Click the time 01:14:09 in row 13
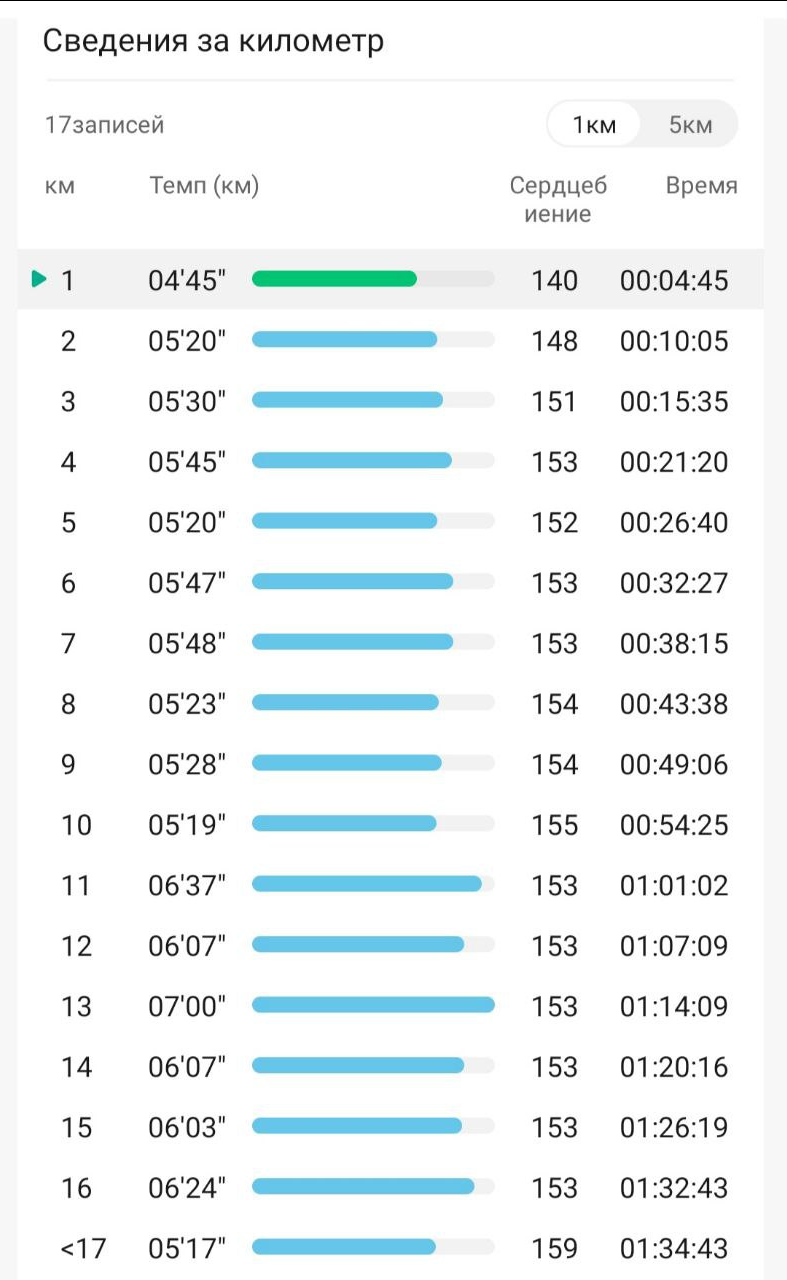 click(x=674, y=1006)
